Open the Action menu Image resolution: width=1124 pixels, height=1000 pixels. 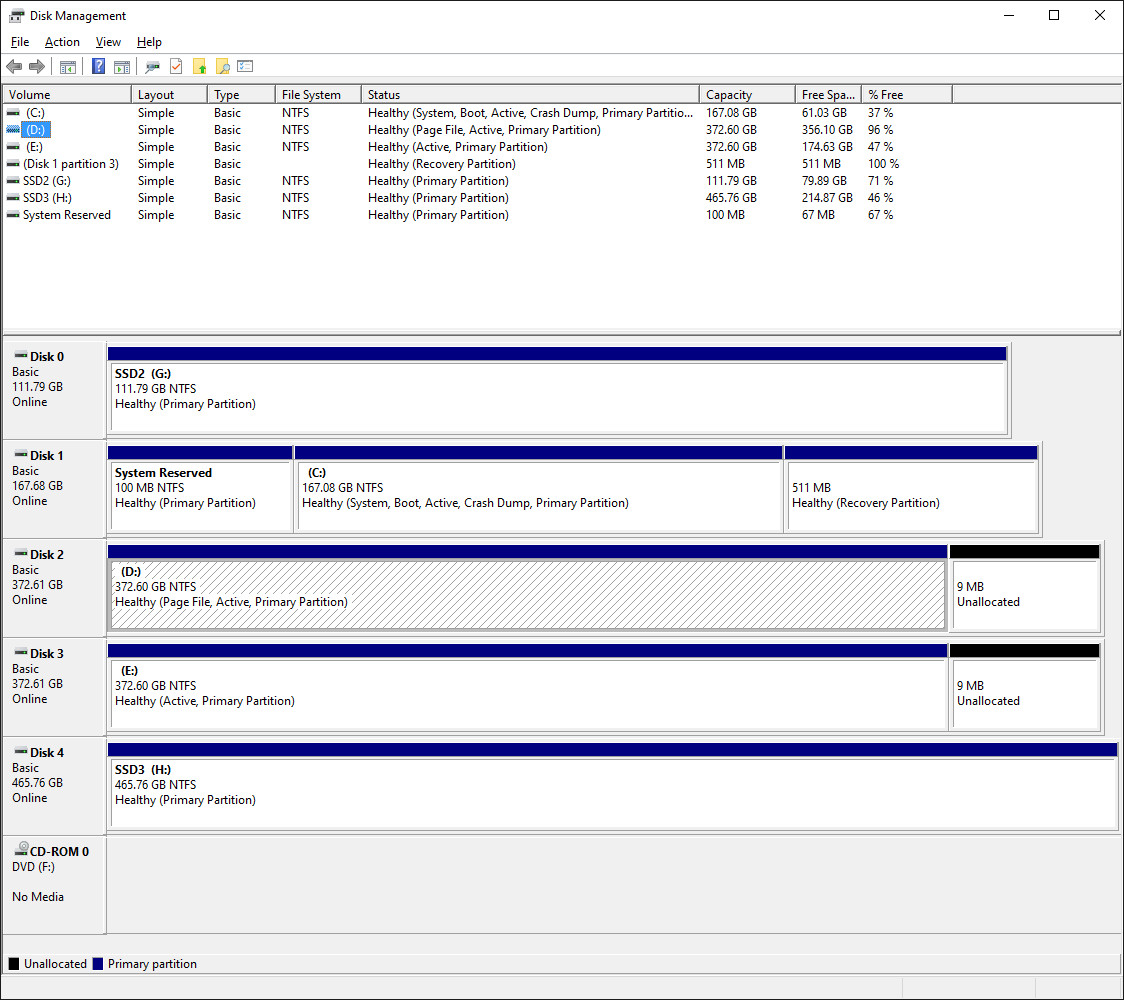62,42
